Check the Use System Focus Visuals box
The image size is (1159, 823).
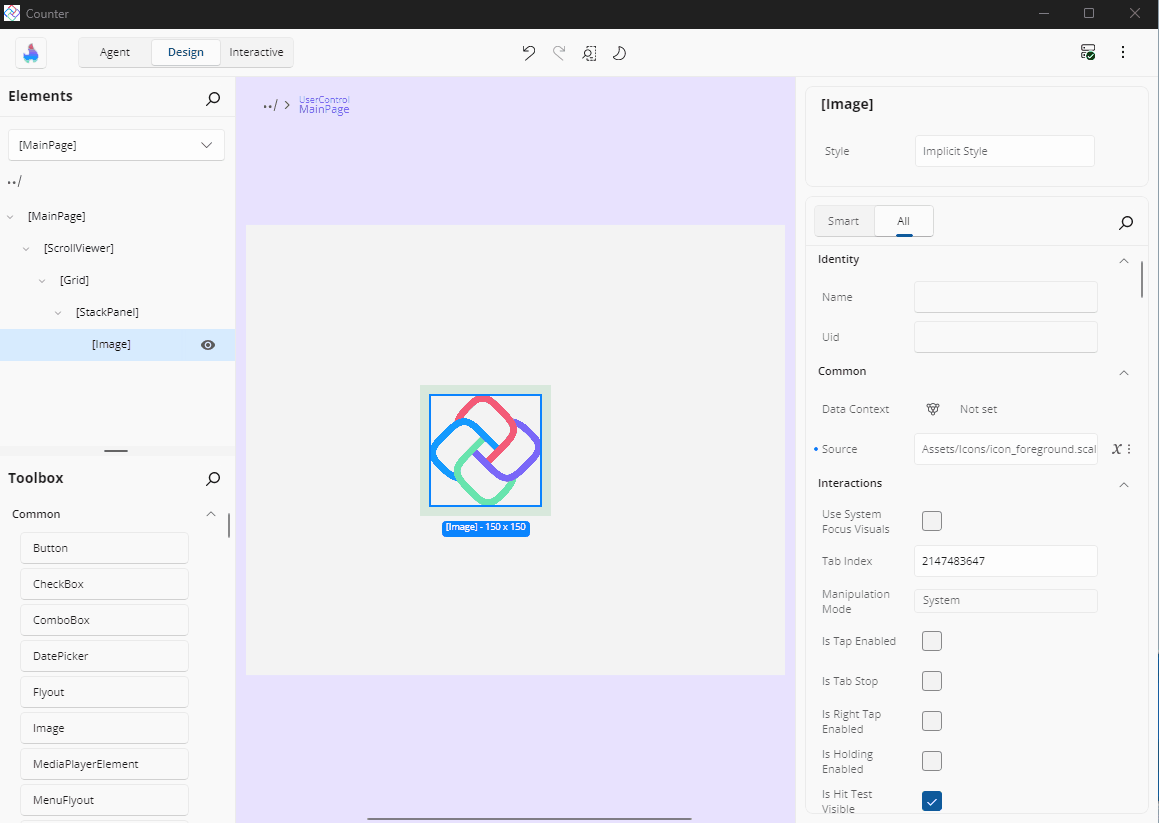932,521
